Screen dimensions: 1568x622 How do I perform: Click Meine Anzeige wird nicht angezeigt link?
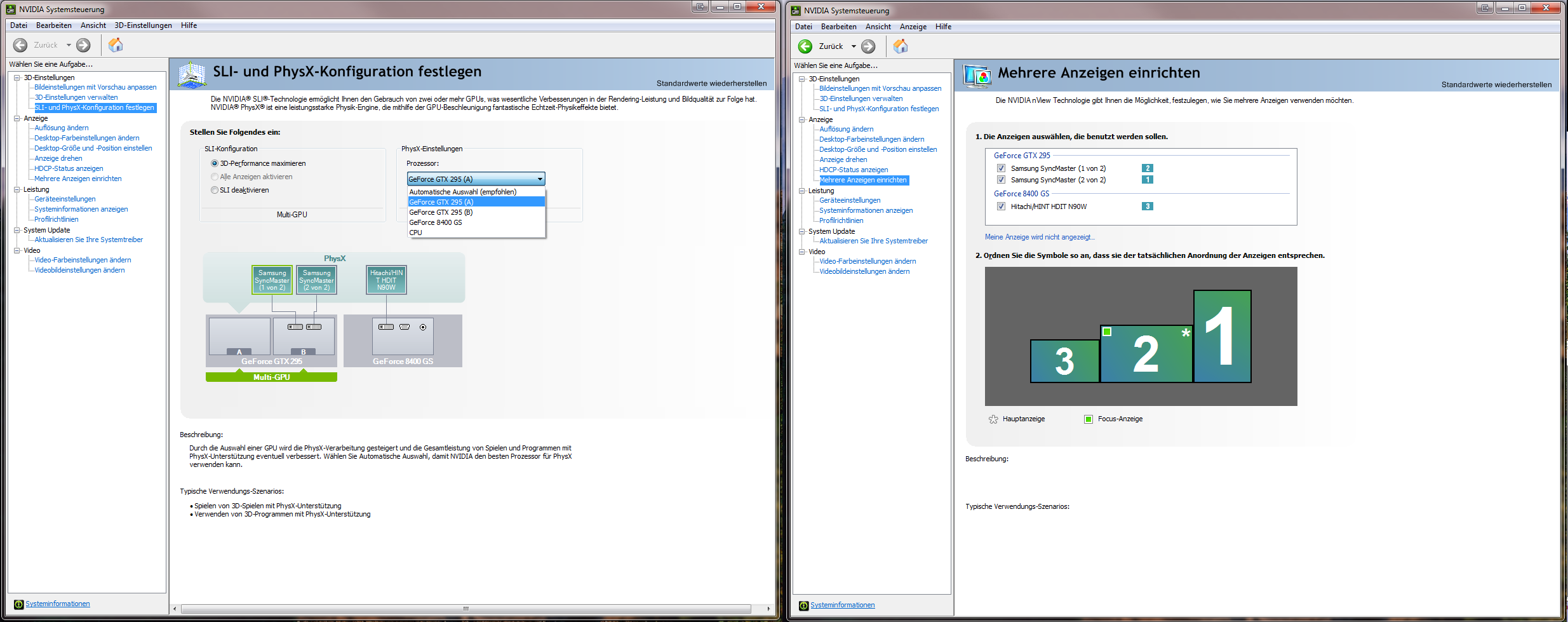coord(1040,237)
